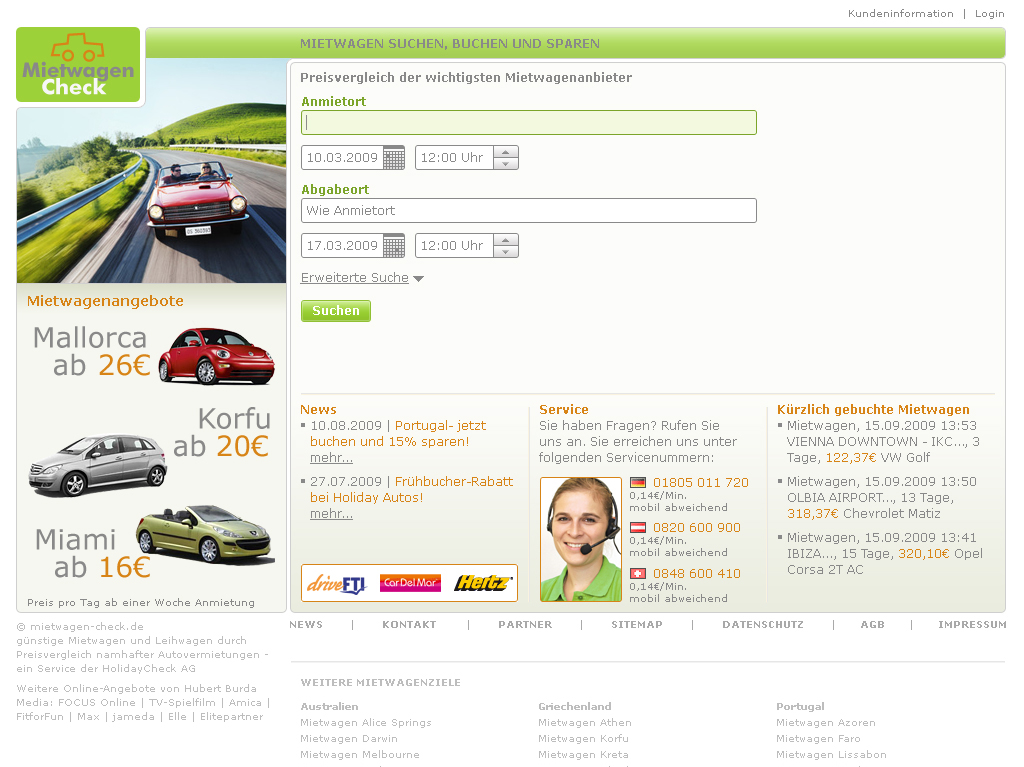
Task: Open the Login link
Action: [x=989, y=13]
